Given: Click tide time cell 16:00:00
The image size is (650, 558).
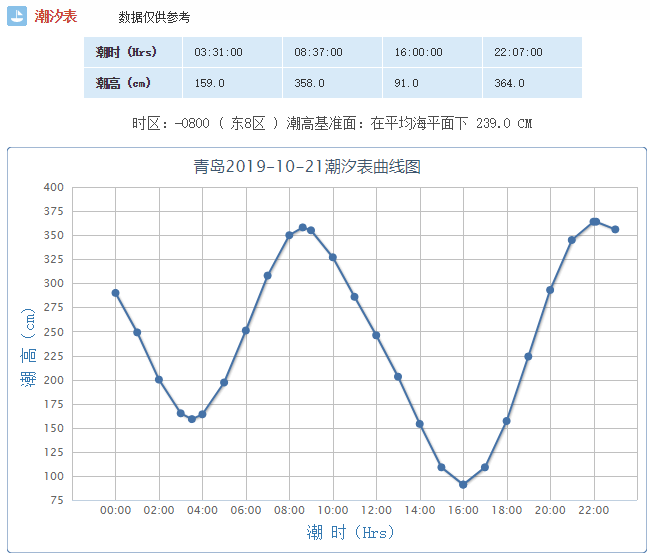Looking at the screenshot, I should tap(432, 52).
